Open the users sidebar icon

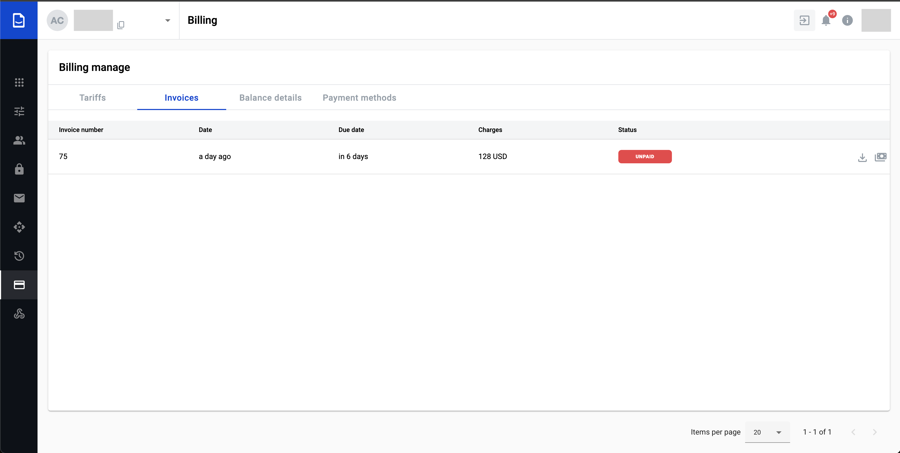point(19,141)
